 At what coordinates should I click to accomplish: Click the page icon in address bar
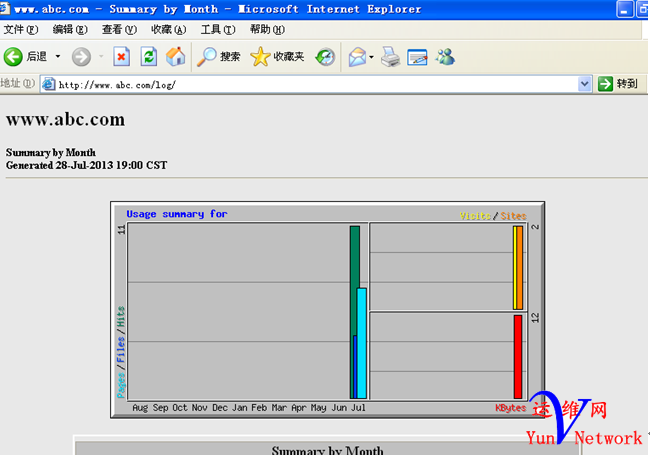pos(49,84)
